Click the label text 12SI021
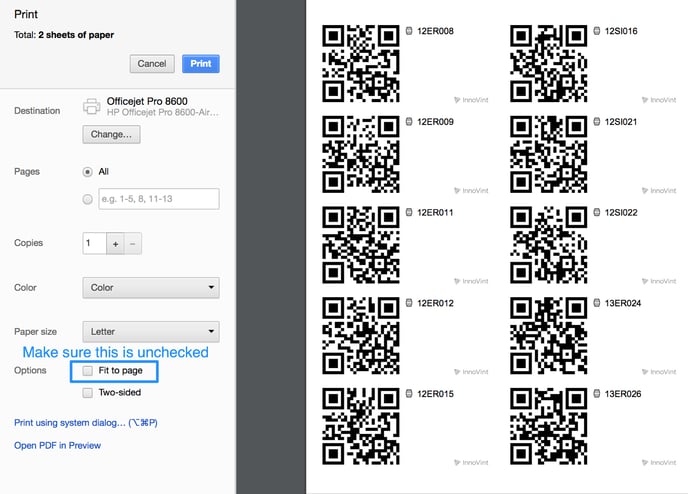Image resolution: width=688 pixels, height=494 pixels. (621, 122)
